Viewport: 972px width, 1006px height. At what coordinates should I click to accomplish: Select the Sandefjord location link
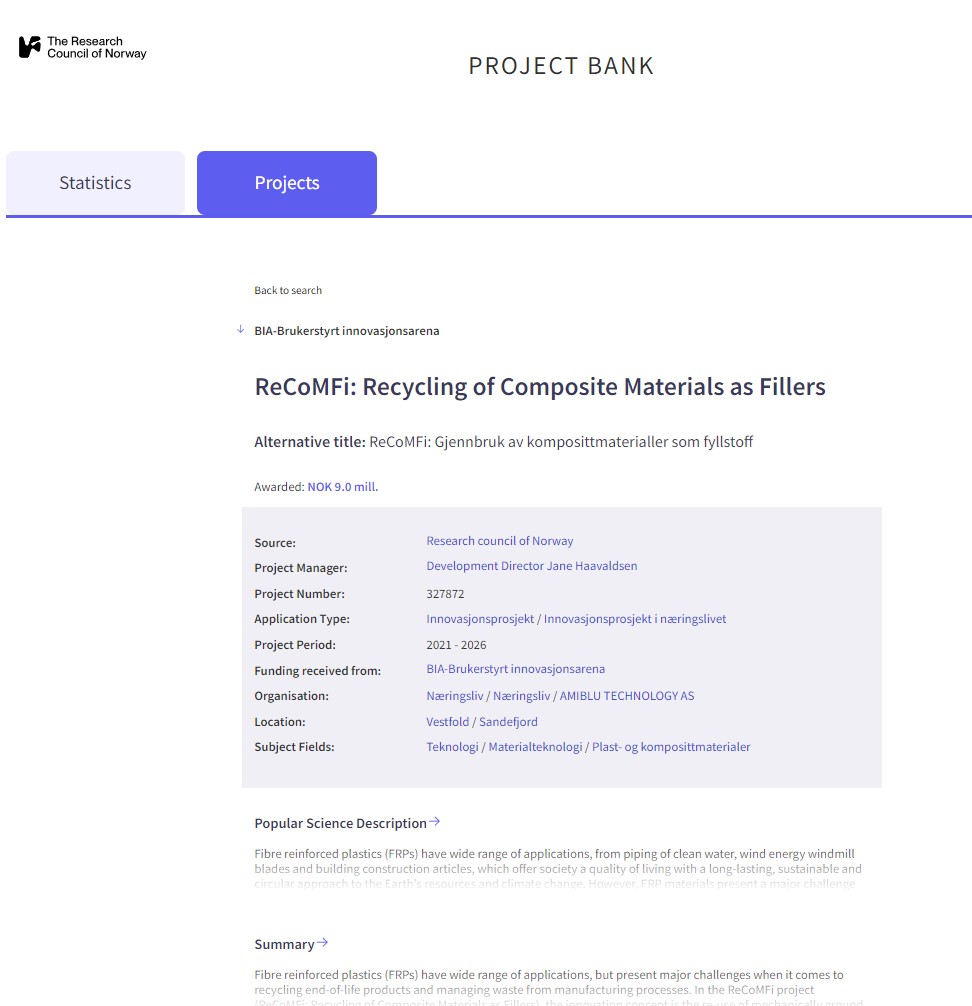point(508,722)
